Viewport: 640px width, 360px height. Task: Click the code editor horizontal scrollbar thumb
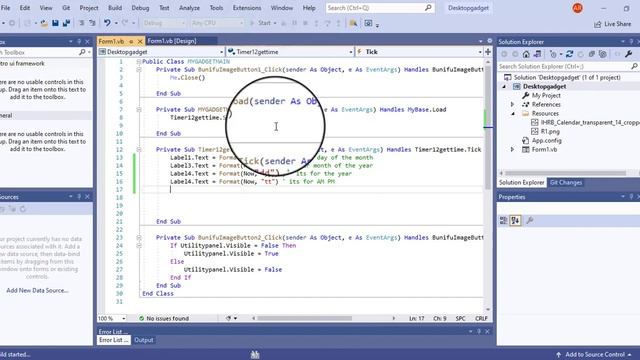304,318
